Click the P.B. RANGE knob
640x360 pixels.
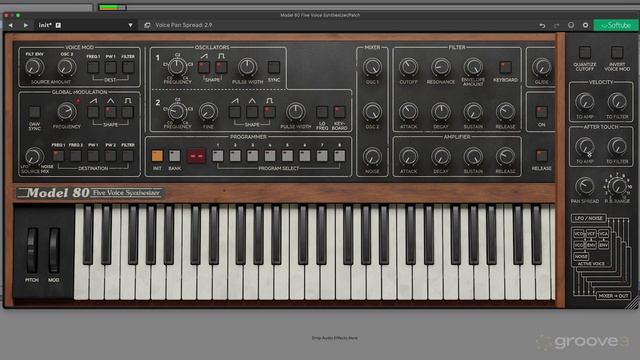pos(617,187)
